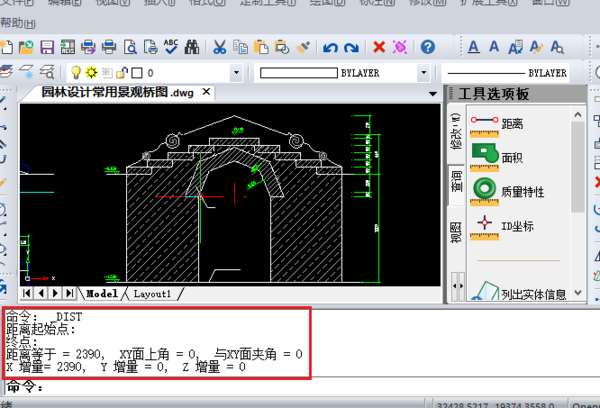The width and height of the screenshot is (600, 408).
Task: Open the Layer manager stack icon
Action: coord(6,72)
